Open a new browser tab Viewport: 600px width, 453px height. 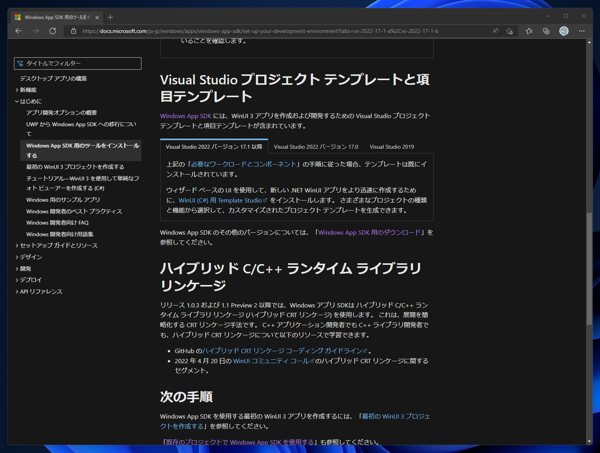110,17
